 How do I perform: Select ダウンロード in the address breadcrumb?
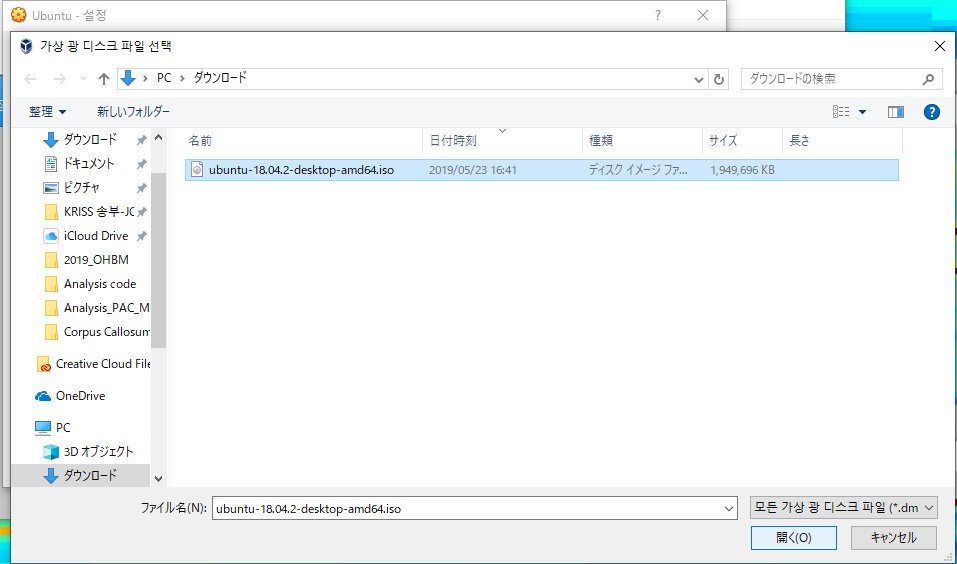[x=220, y=78]
